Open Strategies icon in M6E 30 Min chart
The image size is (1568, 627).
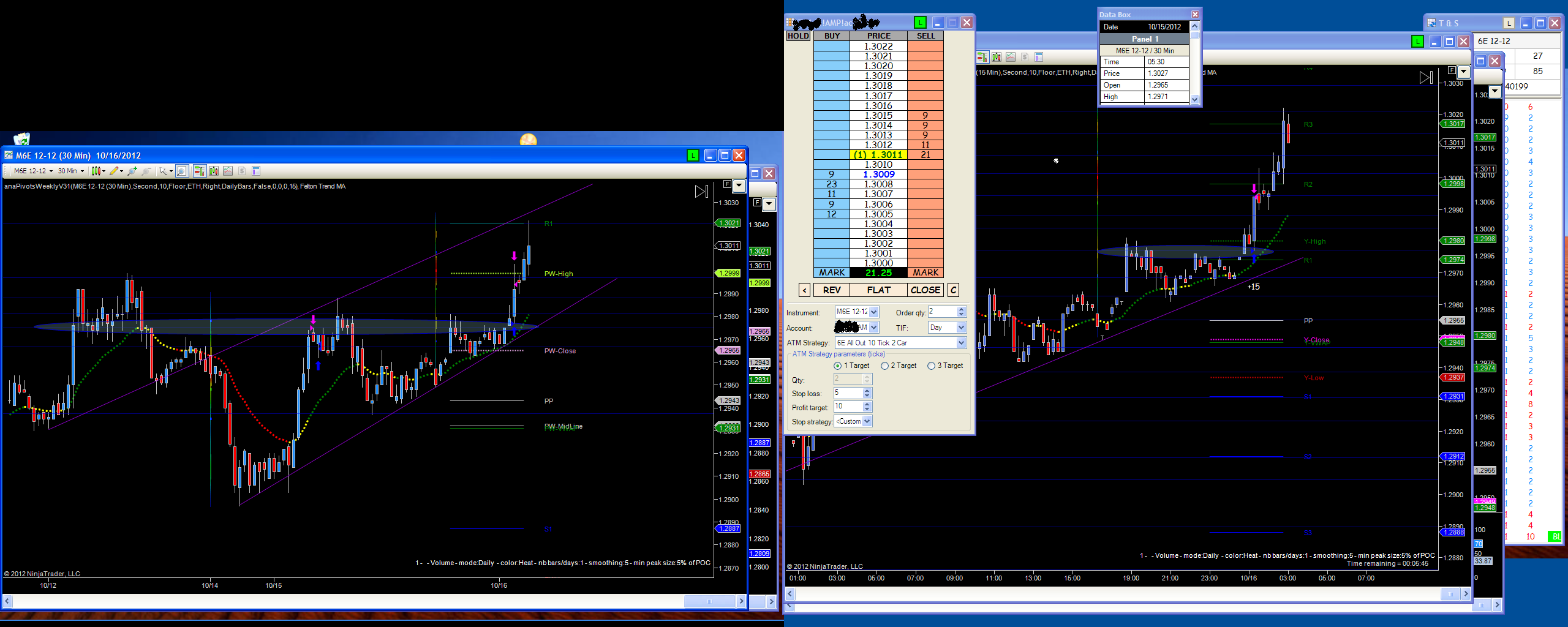[242, 171]
